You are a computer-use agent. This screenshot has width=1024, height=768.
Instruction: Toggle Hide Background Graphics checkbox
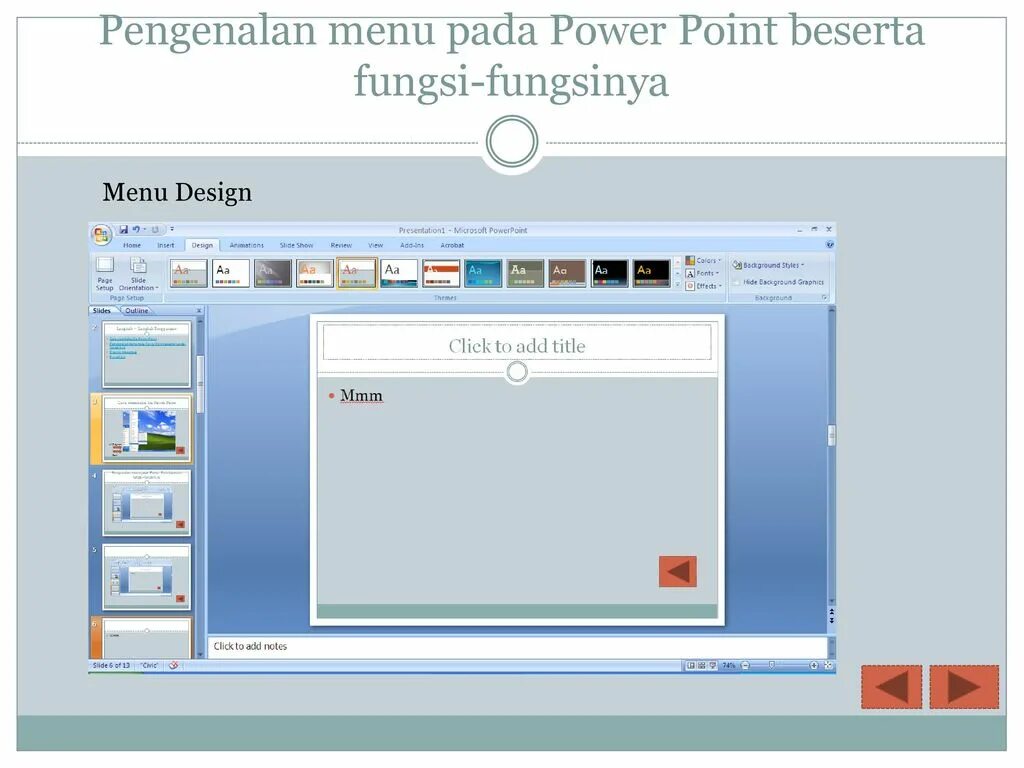737,282
